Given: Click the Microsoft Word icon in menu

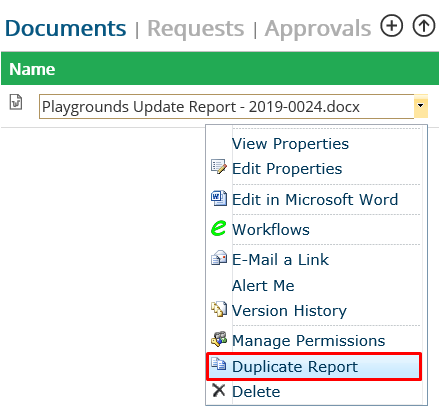Looking at the screenshot, I should coord(219,198).
